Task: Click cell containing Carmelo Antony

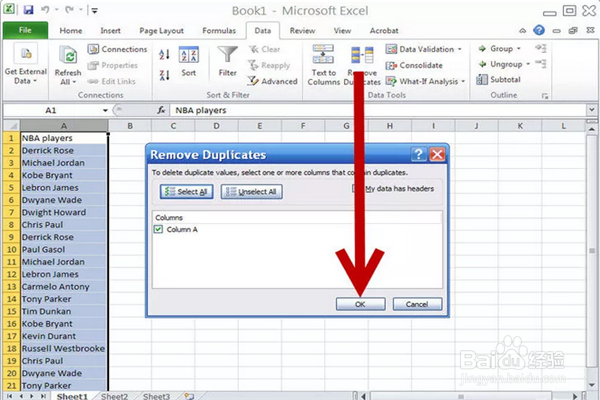Action: (x=64, y=287)
